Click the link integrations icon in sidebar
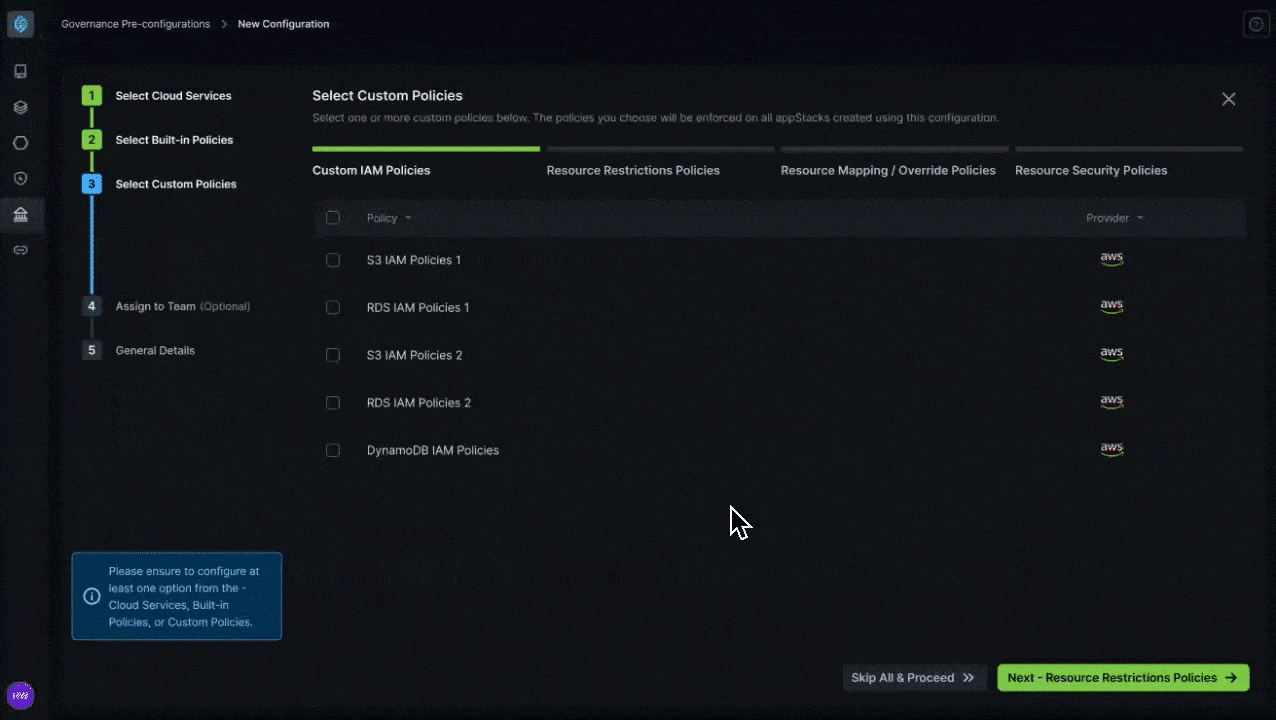The height and width of the screenshot is (720, 1276). (x=20, y=250)
